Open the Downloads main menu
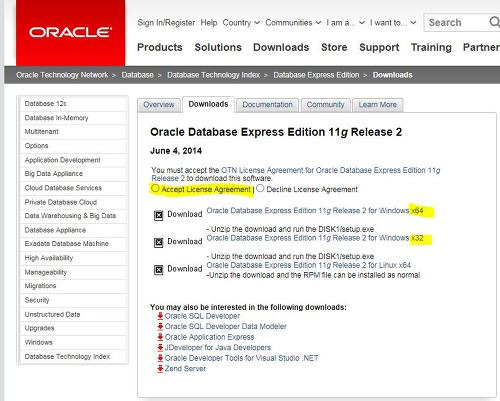 281,47
